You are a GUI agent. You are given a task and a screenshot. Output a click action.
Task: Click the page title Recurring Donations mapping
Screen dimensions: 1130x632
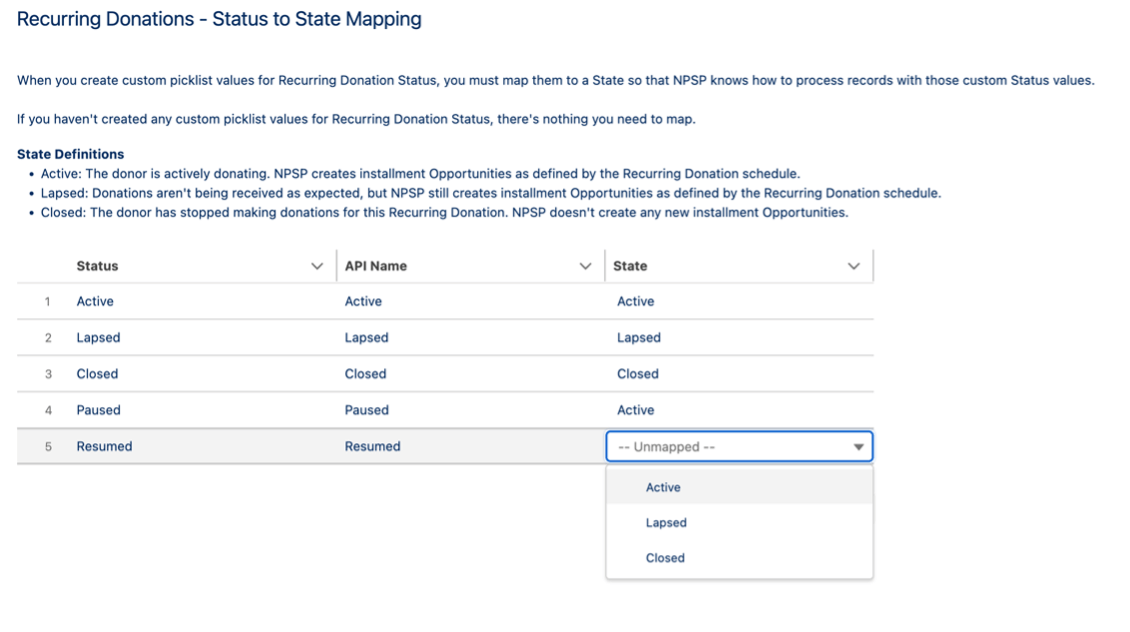219,19
